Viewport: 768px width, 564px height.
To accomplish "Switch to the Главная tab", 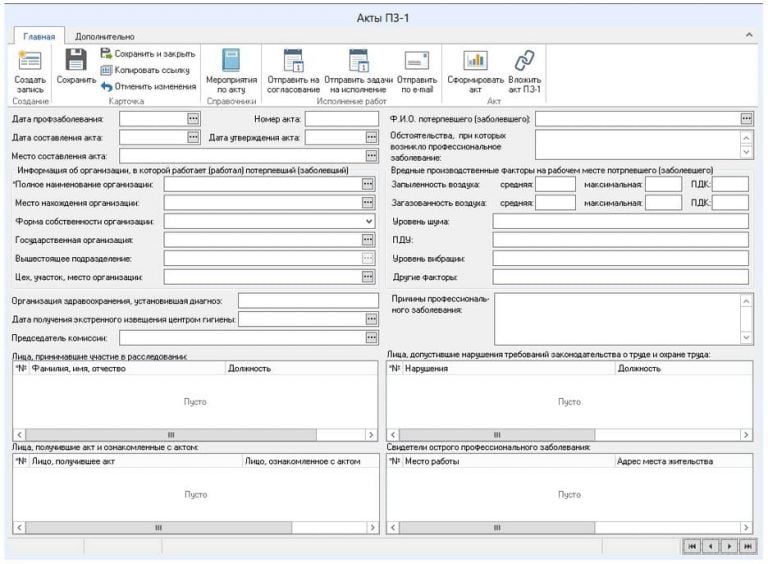I will tap(39, 36).
